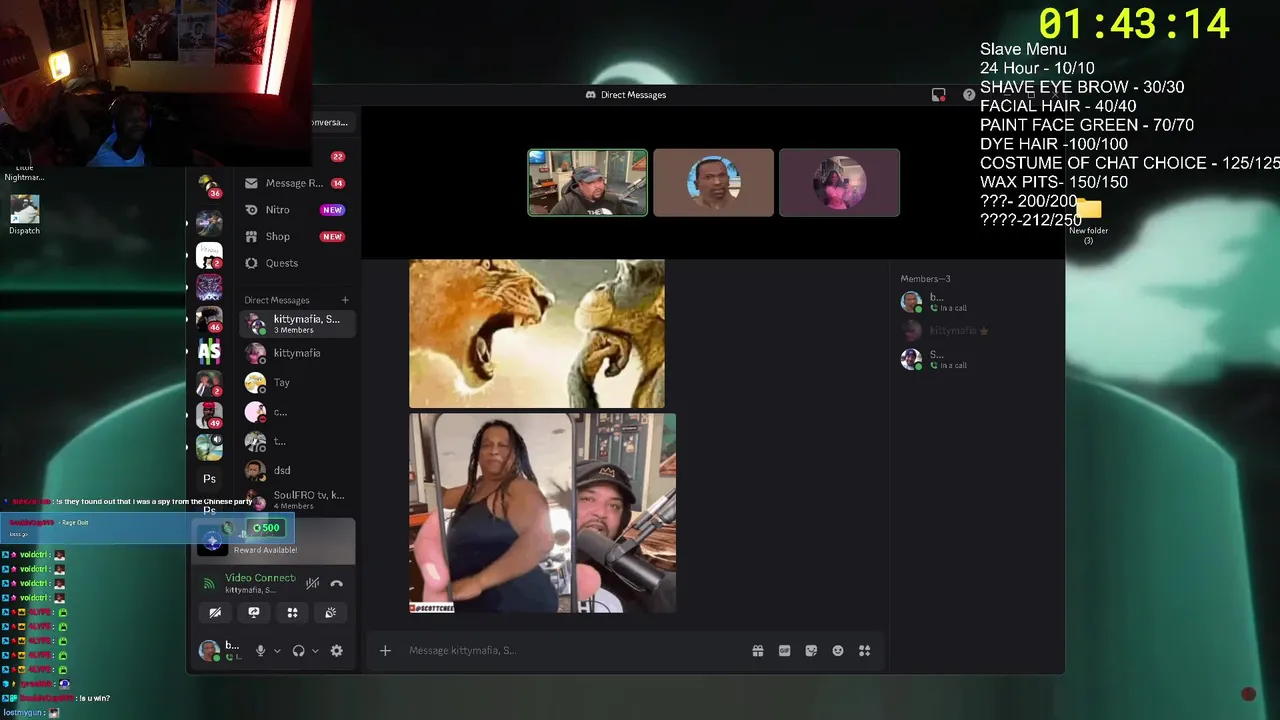The image size is (1280, 720).
Task: Open the server with badge 49
Action: 209,414
